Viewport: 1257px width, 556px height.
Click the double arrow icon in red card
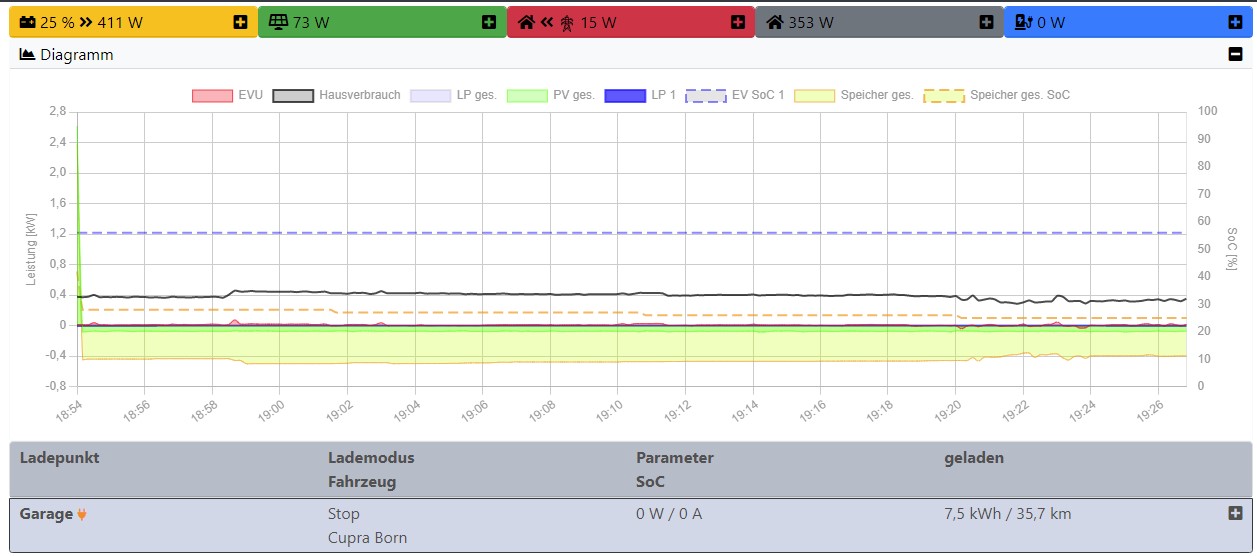(547, 22)
